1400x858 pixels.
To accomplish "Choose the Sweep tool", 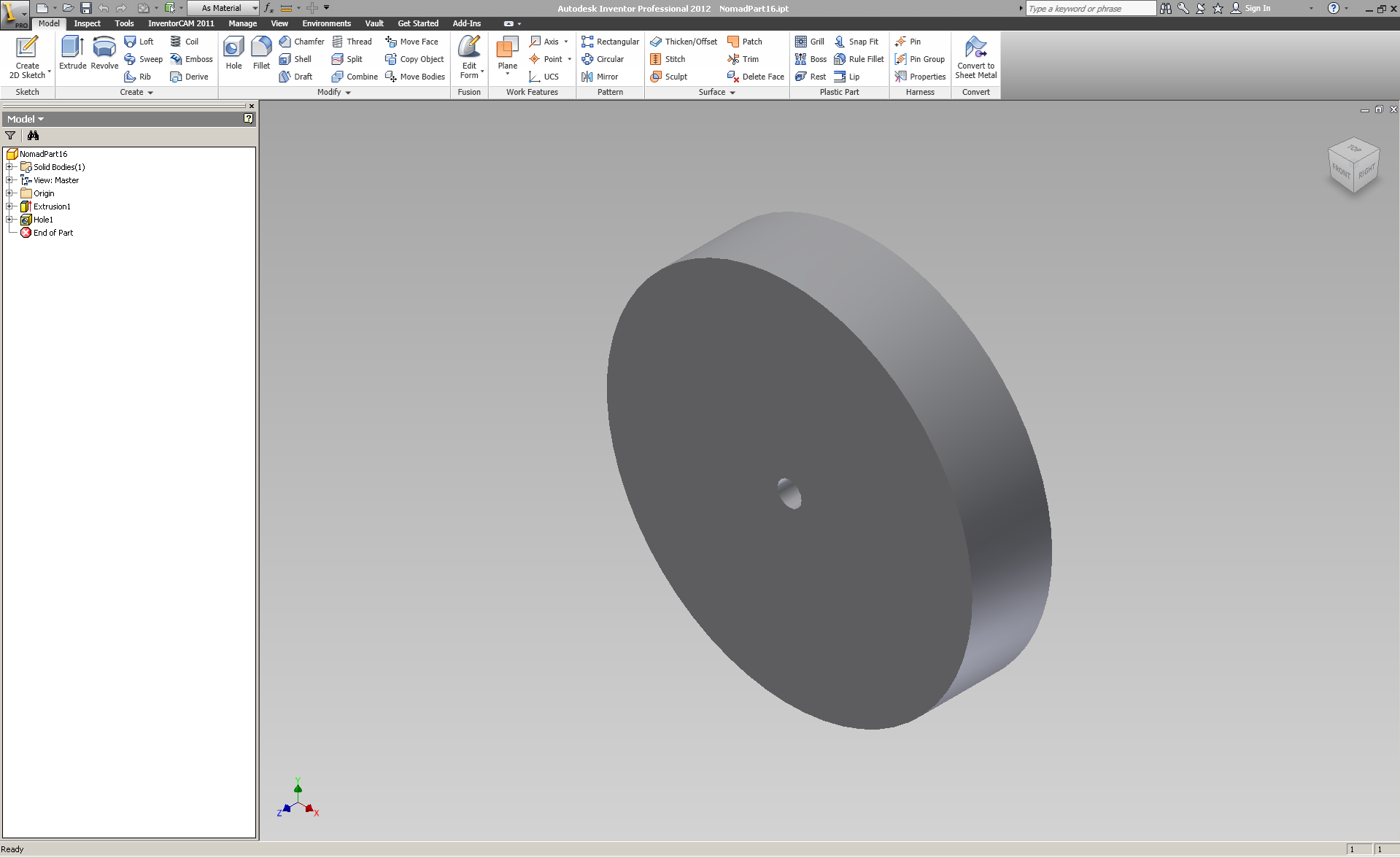I will pyautogui.click(x=143, y=59).
